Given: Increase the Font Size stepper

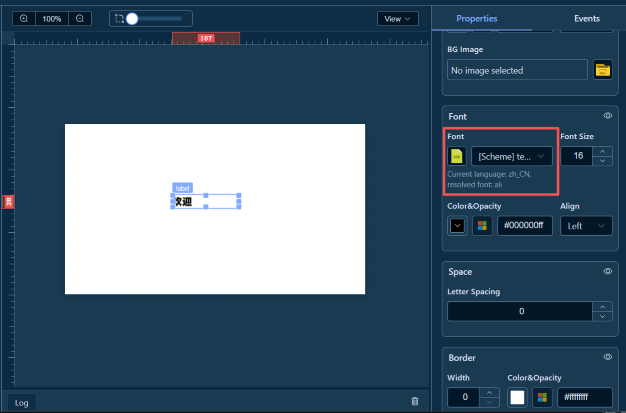Looking at the screenshot, I should click(604, 151).
